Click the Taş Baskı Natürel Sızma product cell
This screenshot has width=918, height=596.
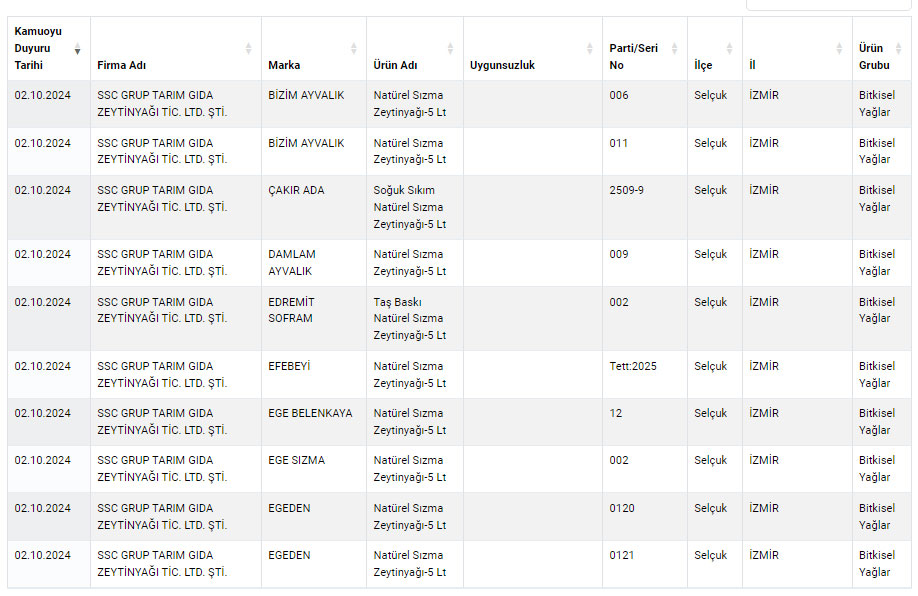tap(415, 318)
